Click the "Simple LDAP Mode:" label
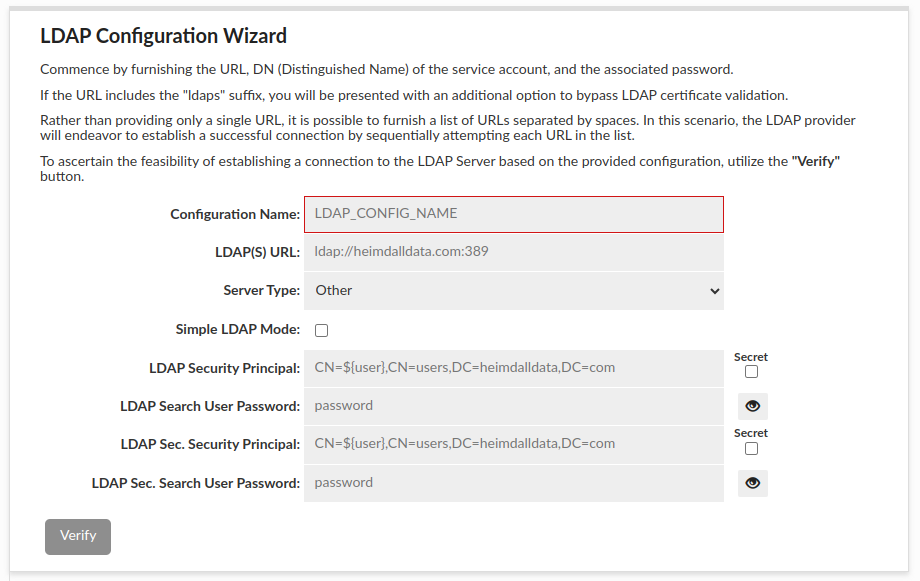Screen dimensions: 920x581 point(237,329)
